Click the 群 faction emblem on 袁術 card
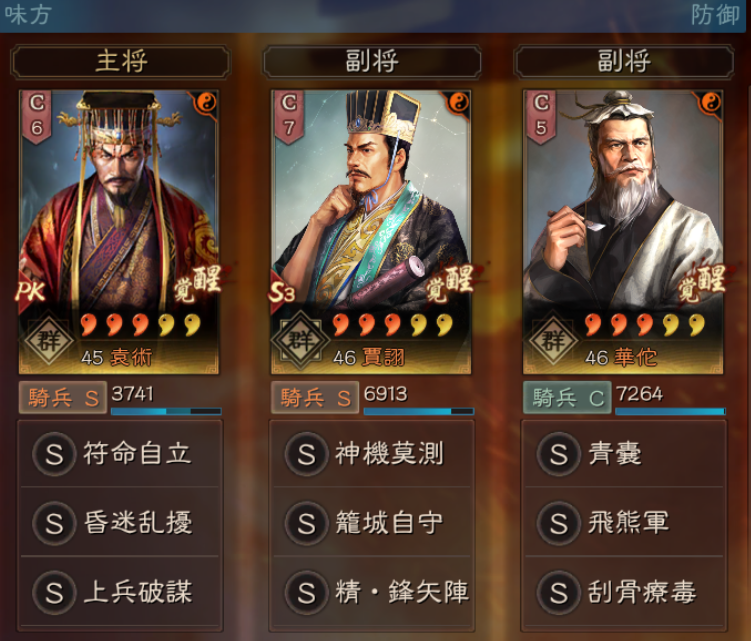The image size is (751, 641). click(49, 342)
